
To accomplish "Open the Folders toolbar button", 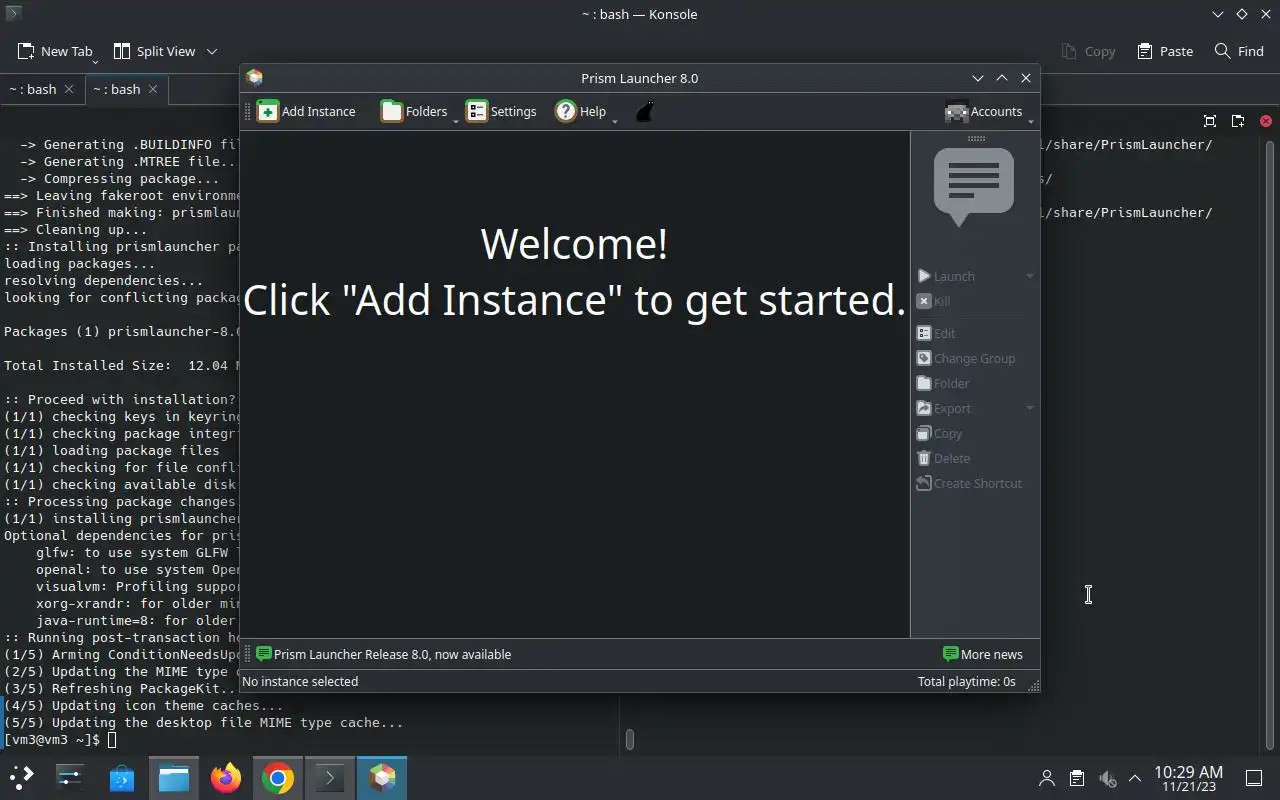I will 413,111.
